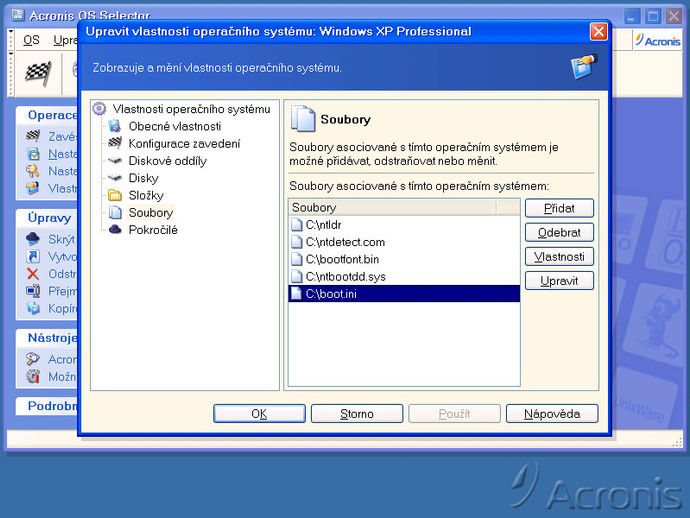Screen dimensions: 690x518
Task: Close the properties dialog
Action: point(598,31)
